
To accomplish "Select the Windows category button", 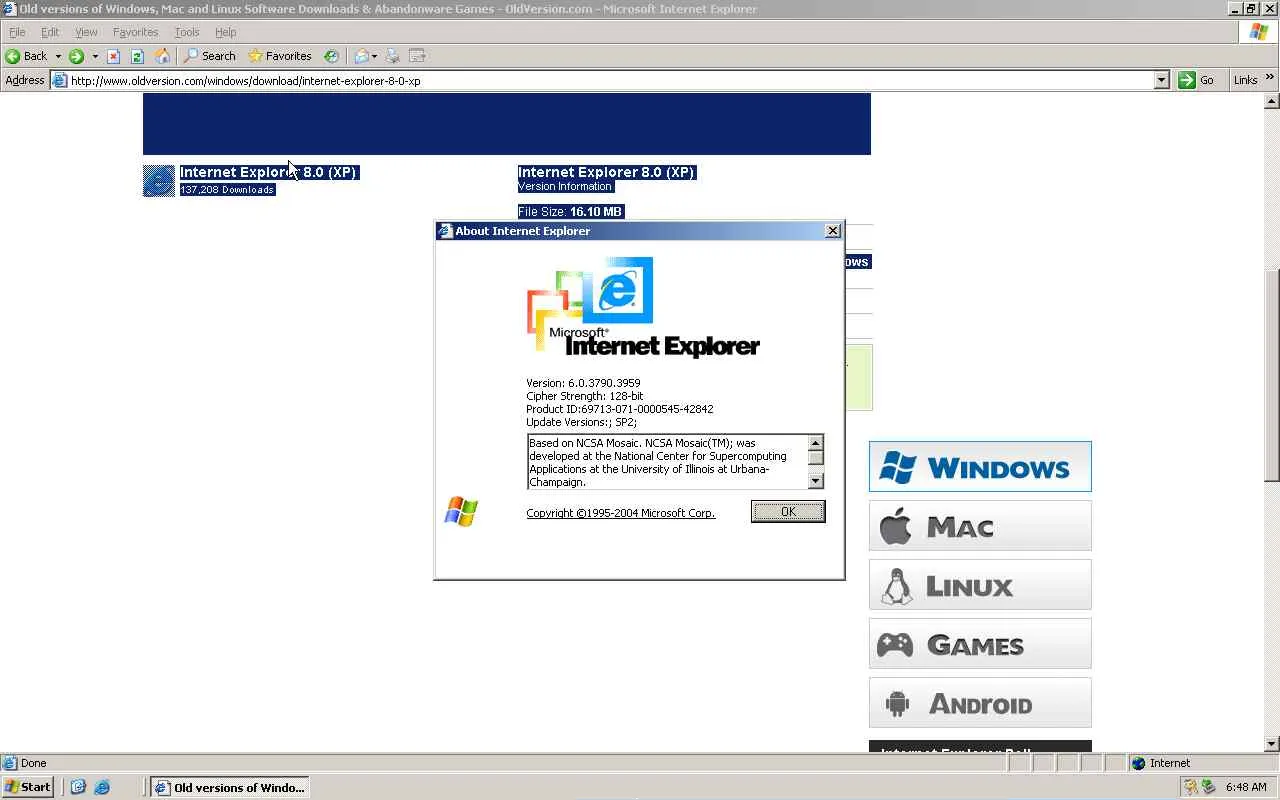I will tap(980, 467).
